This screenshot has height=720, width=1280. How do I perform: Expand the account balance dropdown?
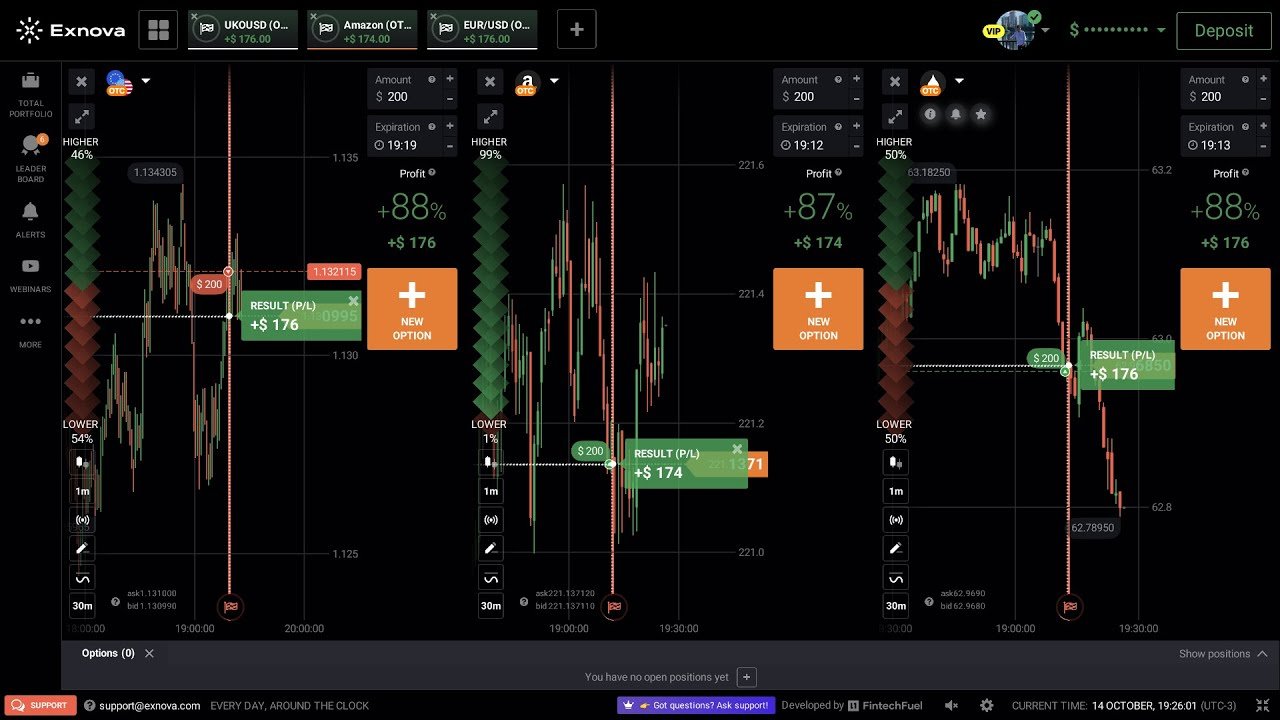(x=1161, y=30)
